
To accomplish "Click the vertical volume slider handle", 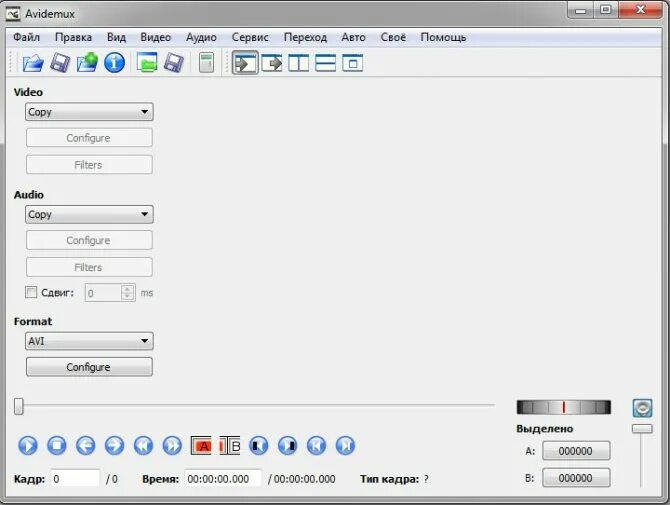I will coord(642,429).
